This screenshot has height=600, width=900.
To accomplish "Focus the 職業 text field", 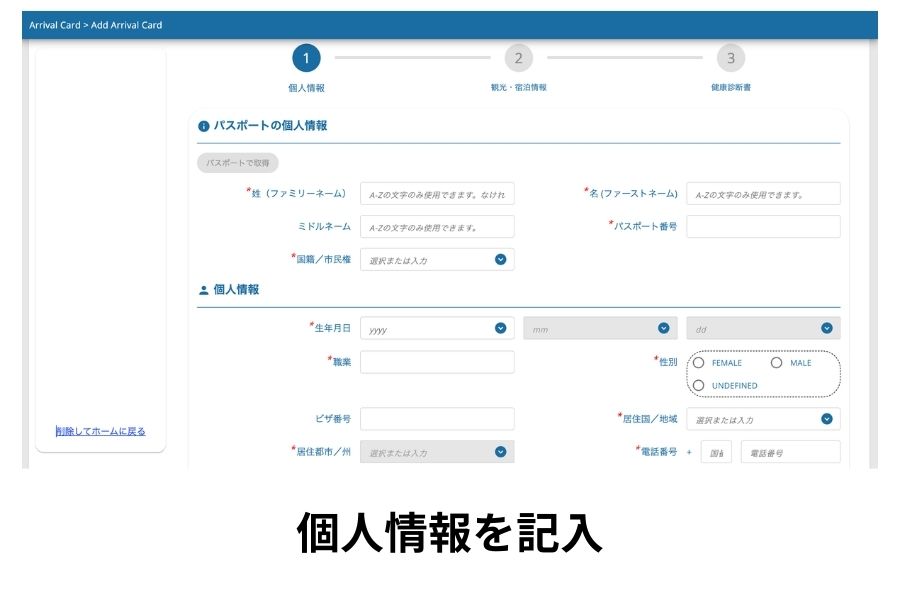I will coord(437,362).
